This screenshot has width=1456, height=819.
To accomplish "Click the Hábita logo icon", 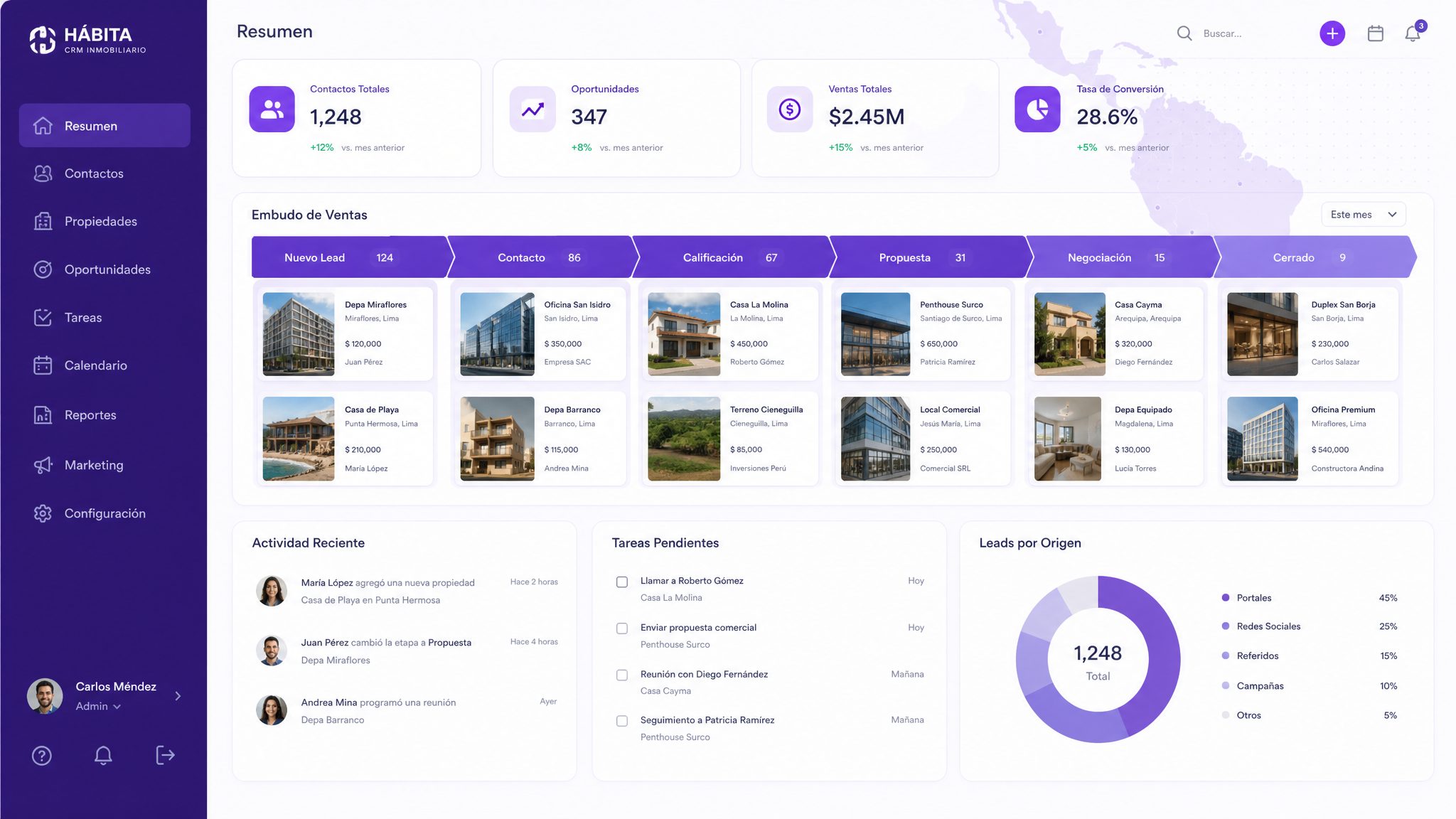I will click(x=43, y=40).
